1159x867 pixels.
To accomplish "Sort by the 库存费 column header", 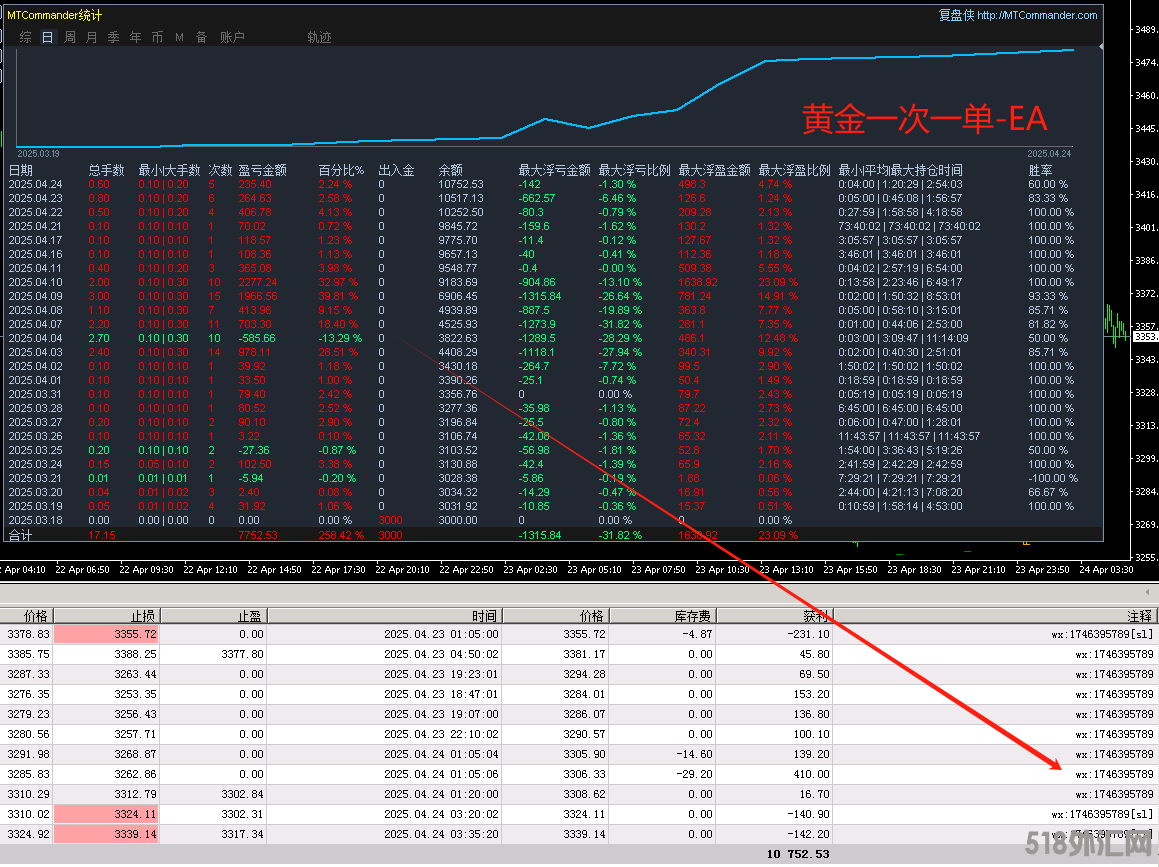I will click(662, 616).
